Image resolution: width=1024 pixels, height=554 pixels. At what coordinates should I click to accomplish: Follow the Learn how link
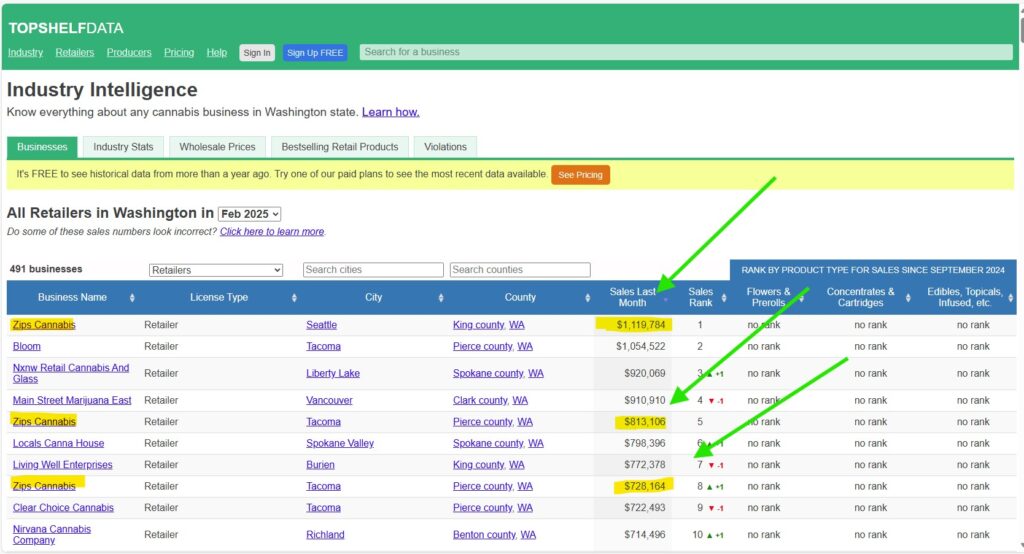pyautogui.click(x=391, y=112)
